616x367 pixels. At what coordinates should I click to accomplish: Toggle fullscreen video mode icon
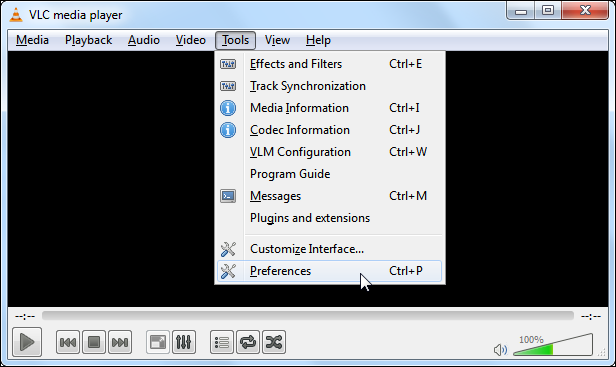[158, 342]
